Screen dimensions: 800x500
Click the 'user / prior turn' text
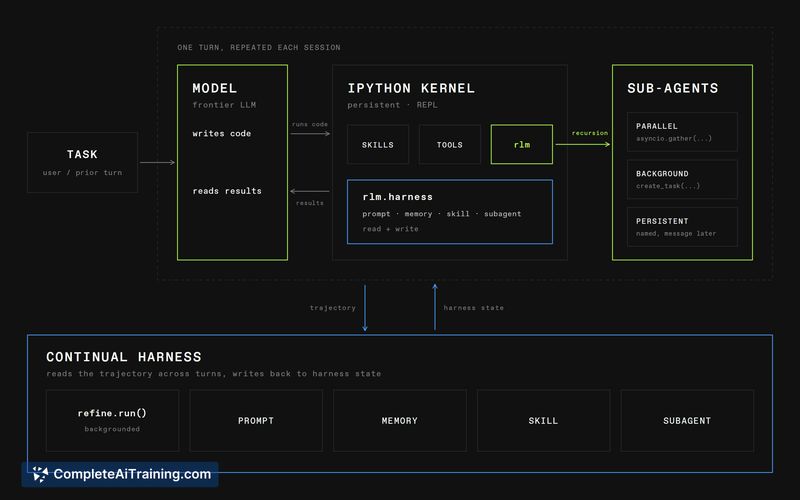pos(82,172)
